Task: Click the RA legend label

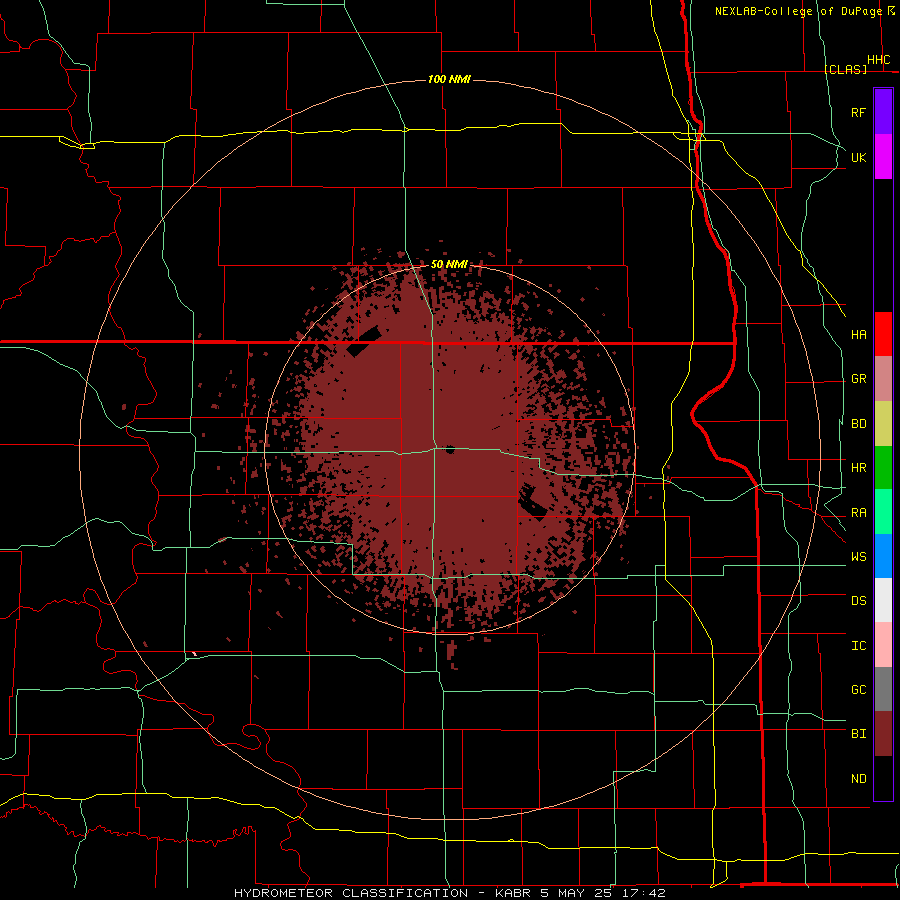Action: [x=859, y=513]
